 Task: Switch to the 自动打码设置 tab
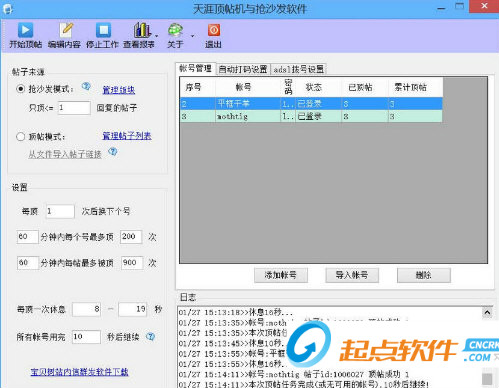coord(243,69)
